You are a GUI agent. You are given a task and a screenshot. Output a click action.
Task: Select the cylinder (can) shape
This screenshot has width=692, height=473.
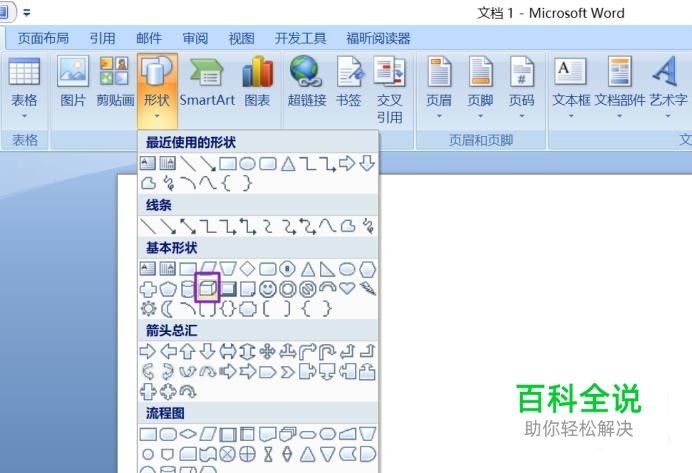tap(188, 289)
